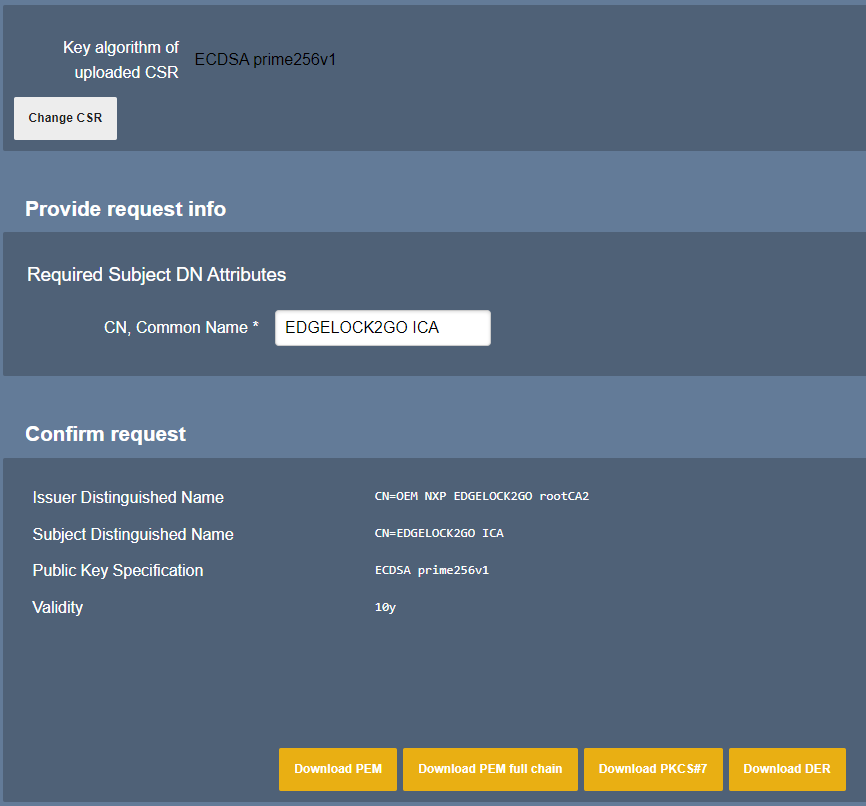Select the CN=OEM NXP EDGELOCK2GO rootCA2 value
The image size is (866, 806).
481,497
